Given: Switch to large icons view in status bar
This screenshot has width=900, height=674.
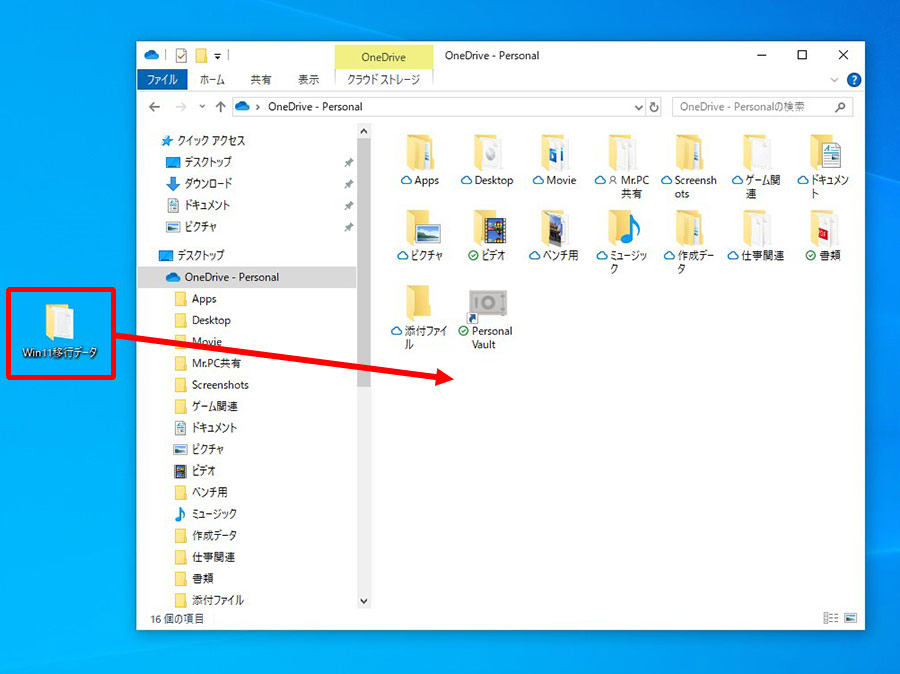Looking at the screenshot, I should coord(851,618).
